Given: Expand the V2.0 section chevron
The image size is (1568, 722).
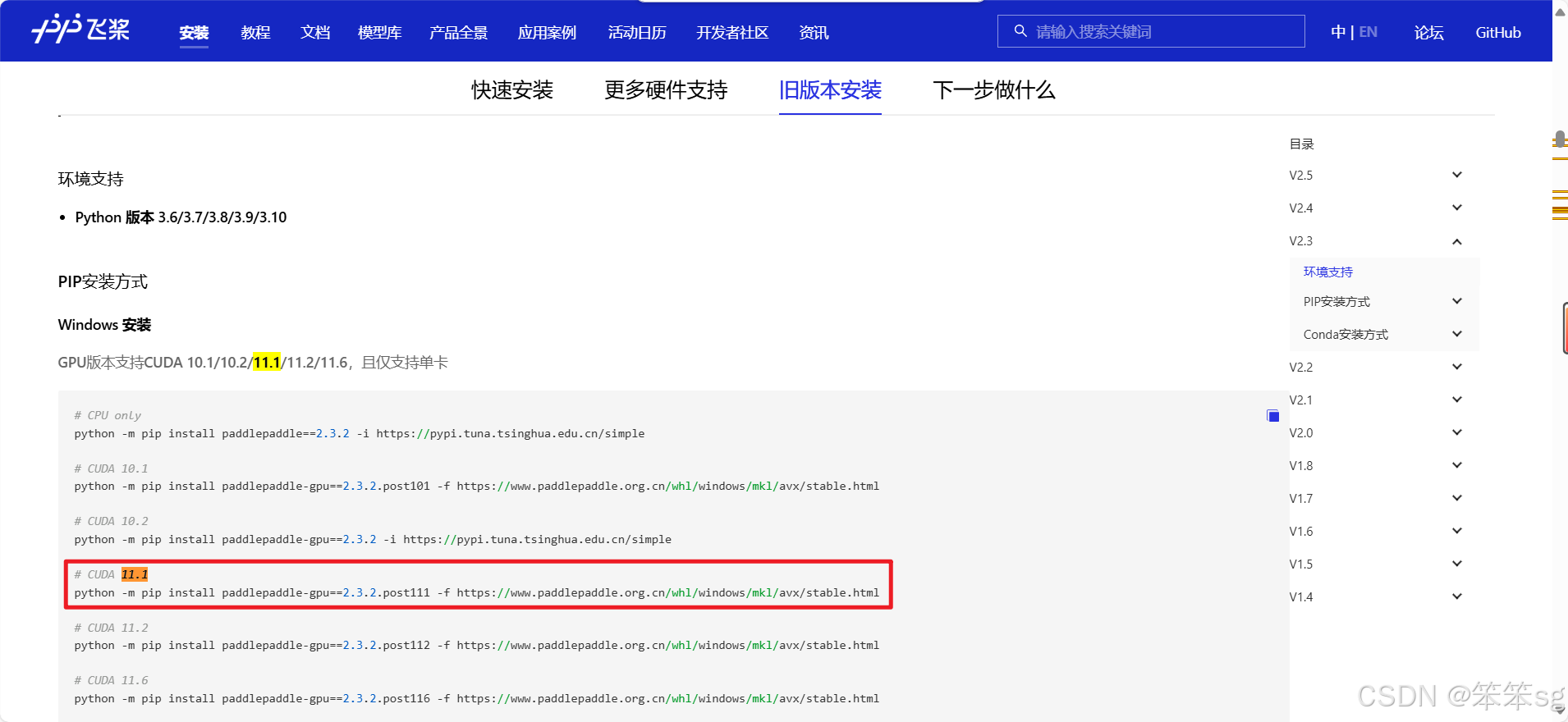Looking at the screenshot, I should pos(1457,432).
